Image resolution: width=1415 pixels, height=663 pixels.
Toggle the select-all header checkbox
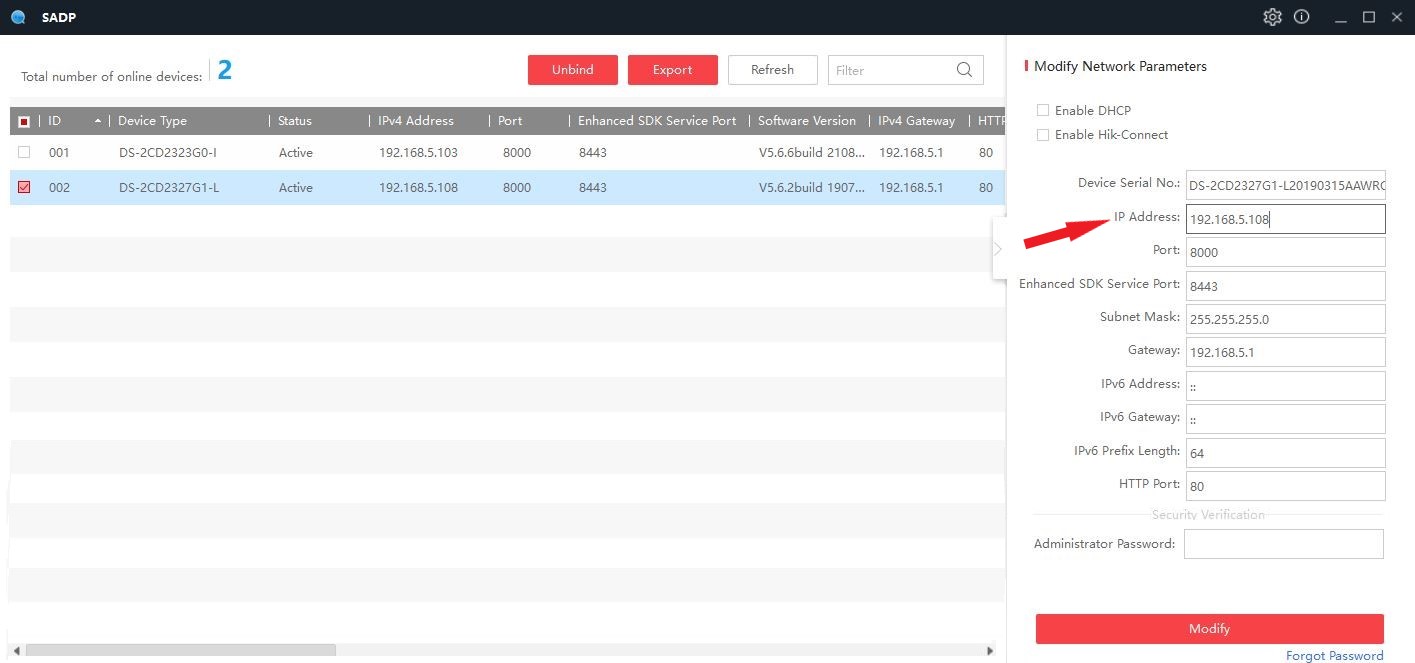(24, 121)
